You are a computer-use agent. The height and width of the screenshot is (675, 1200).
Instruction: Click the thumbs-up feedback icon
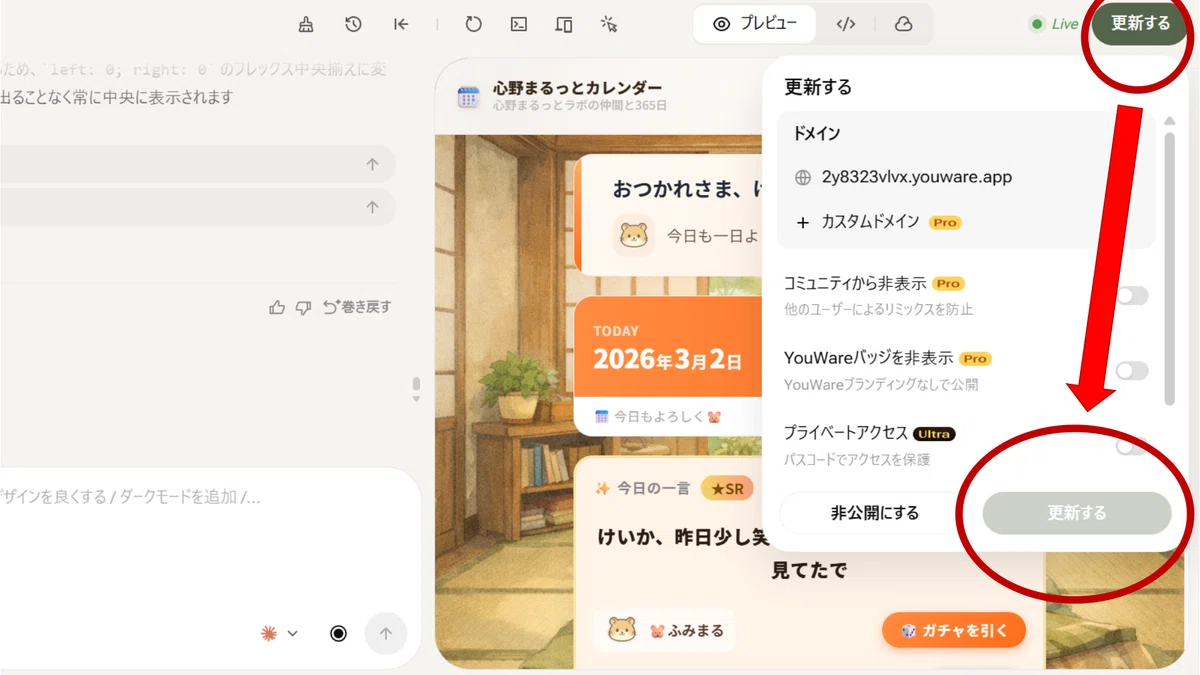click(277, 307)
